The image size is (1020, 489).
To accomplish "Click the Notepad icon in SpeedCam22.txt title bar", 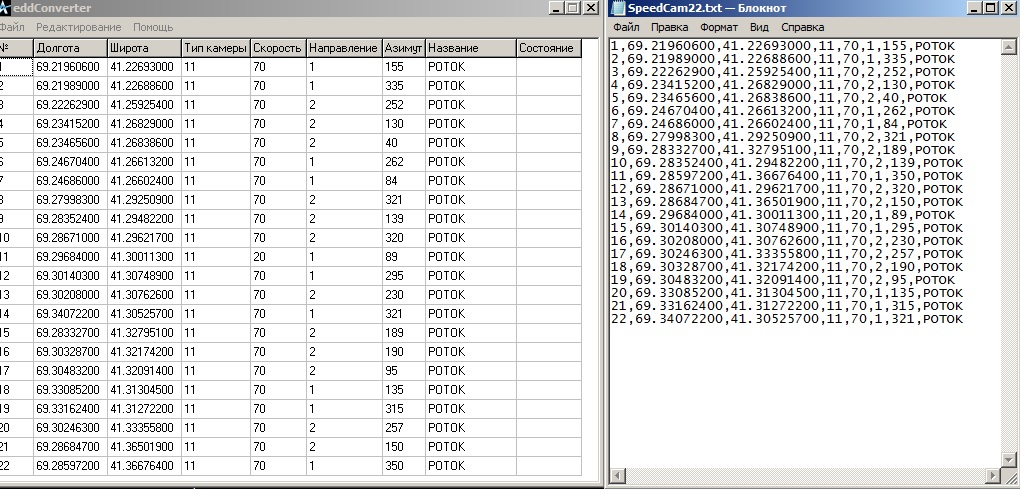I will tap(618, 8).
